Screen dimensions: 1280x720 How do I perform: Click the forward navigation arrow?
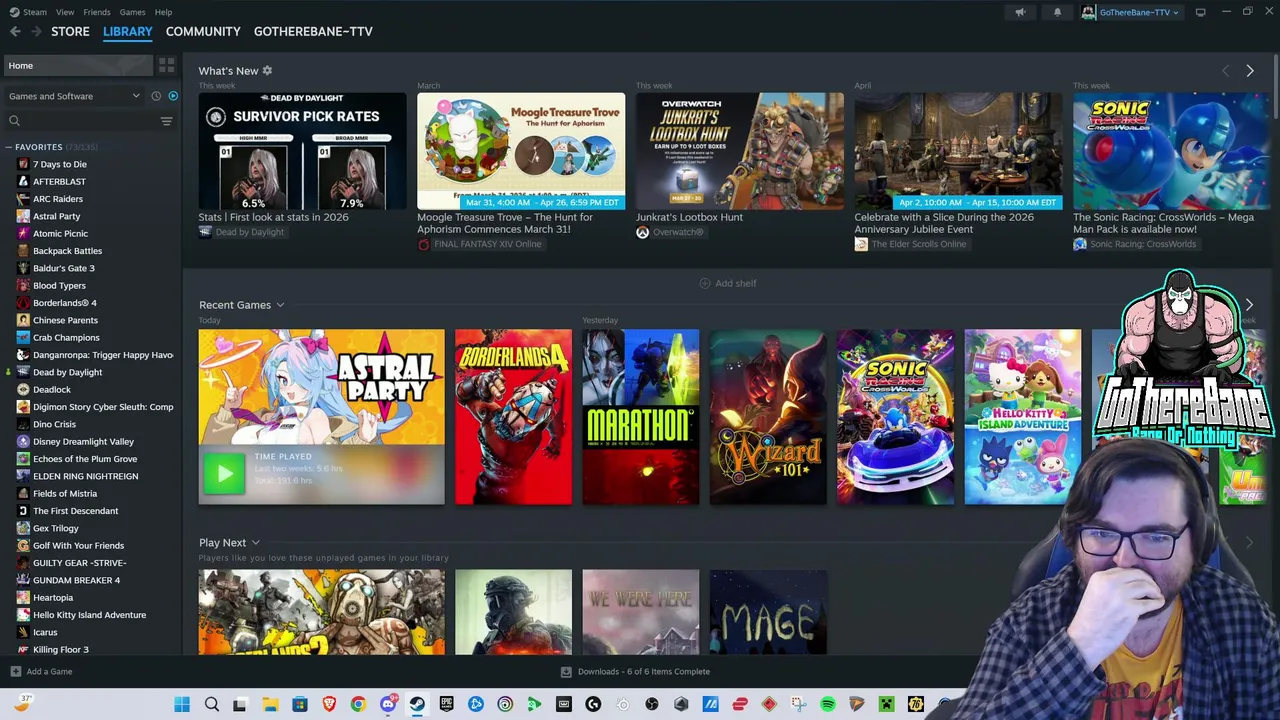coord(36,31)
